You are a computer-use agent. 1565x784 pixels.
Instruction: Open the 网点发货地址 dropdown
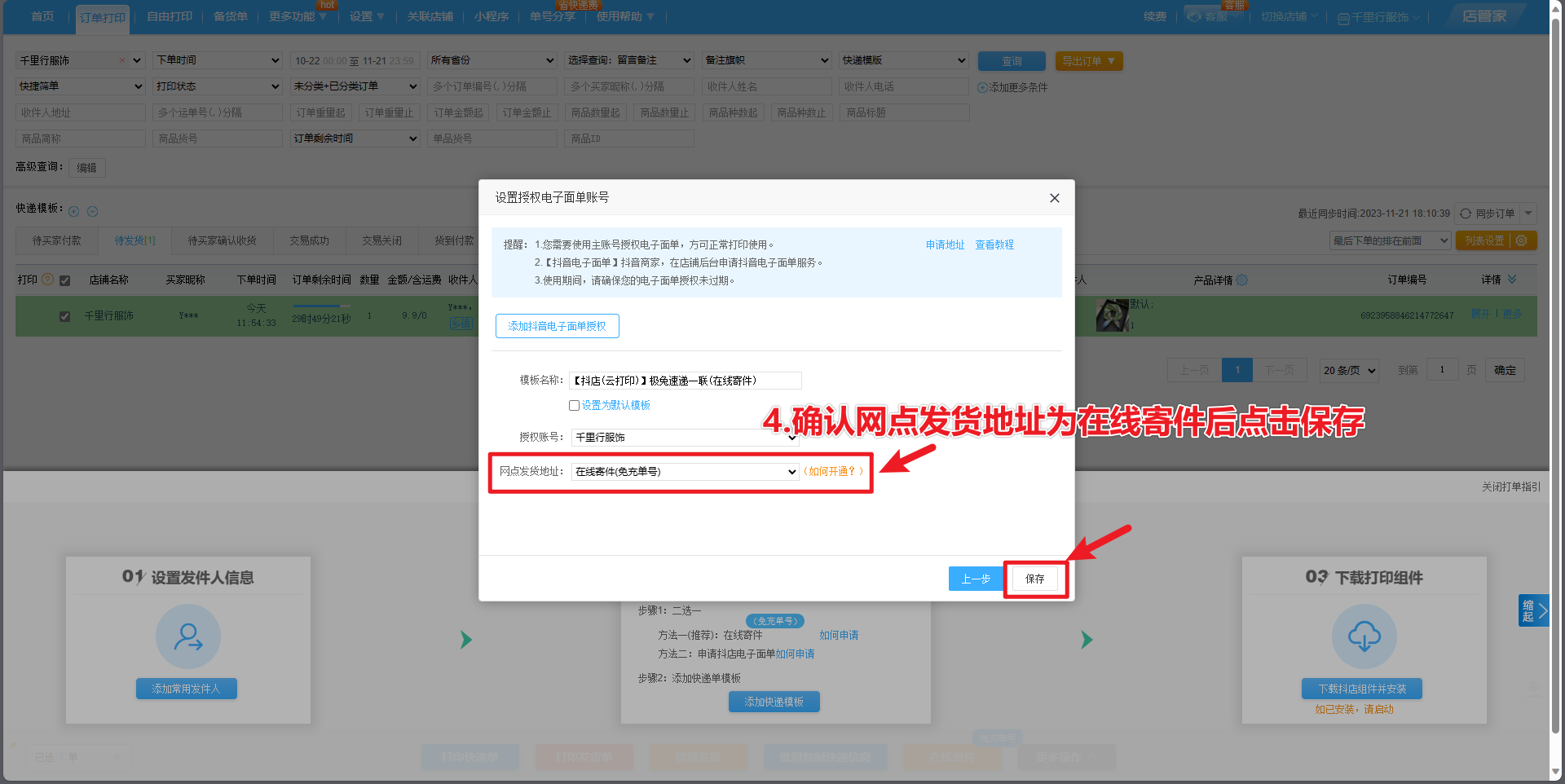point(685,472)
